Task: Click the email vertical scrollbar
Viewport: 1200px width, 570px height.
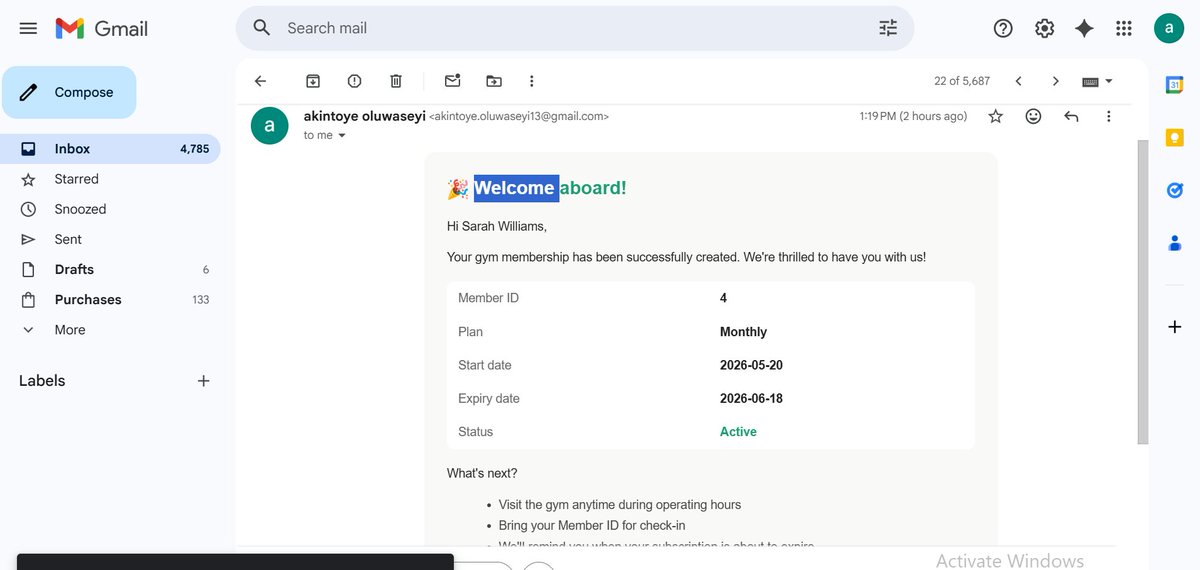Action: [x=1143, y=292]
